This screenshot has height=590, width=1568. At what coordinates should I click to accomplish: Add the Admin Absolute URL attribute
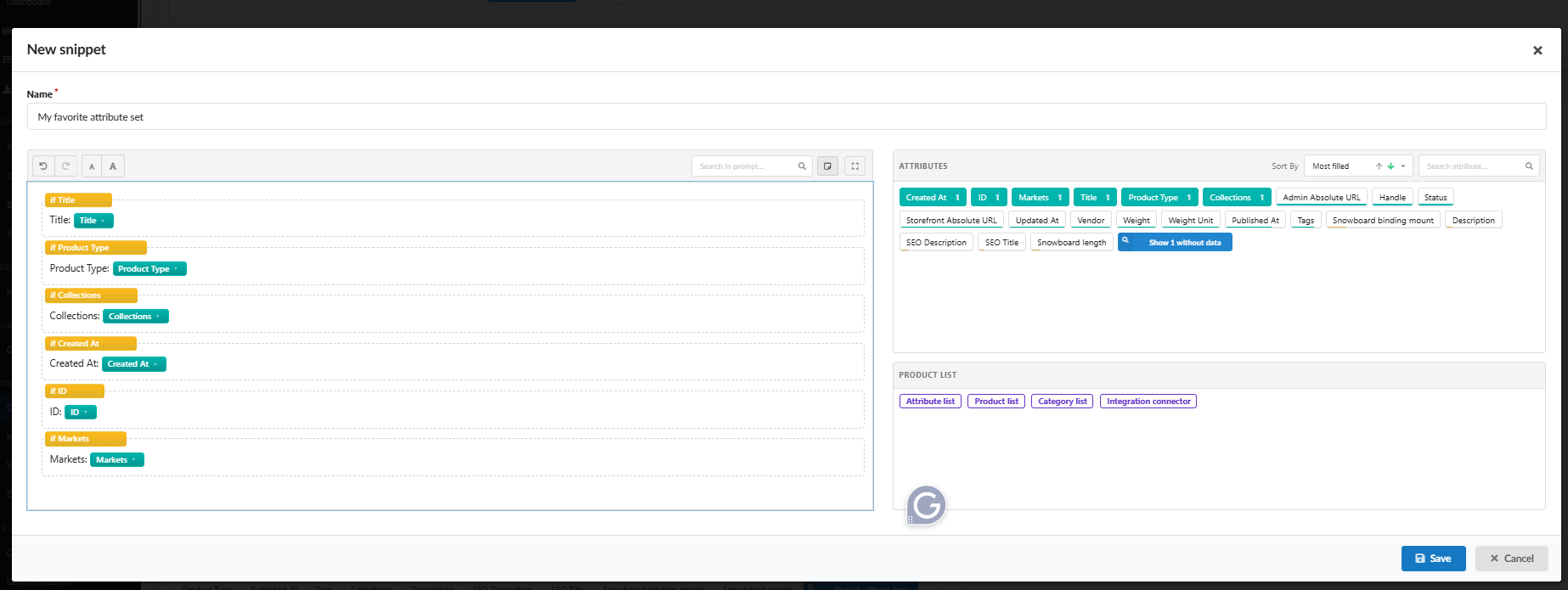pyautogui.click(x=1322, y=198)
